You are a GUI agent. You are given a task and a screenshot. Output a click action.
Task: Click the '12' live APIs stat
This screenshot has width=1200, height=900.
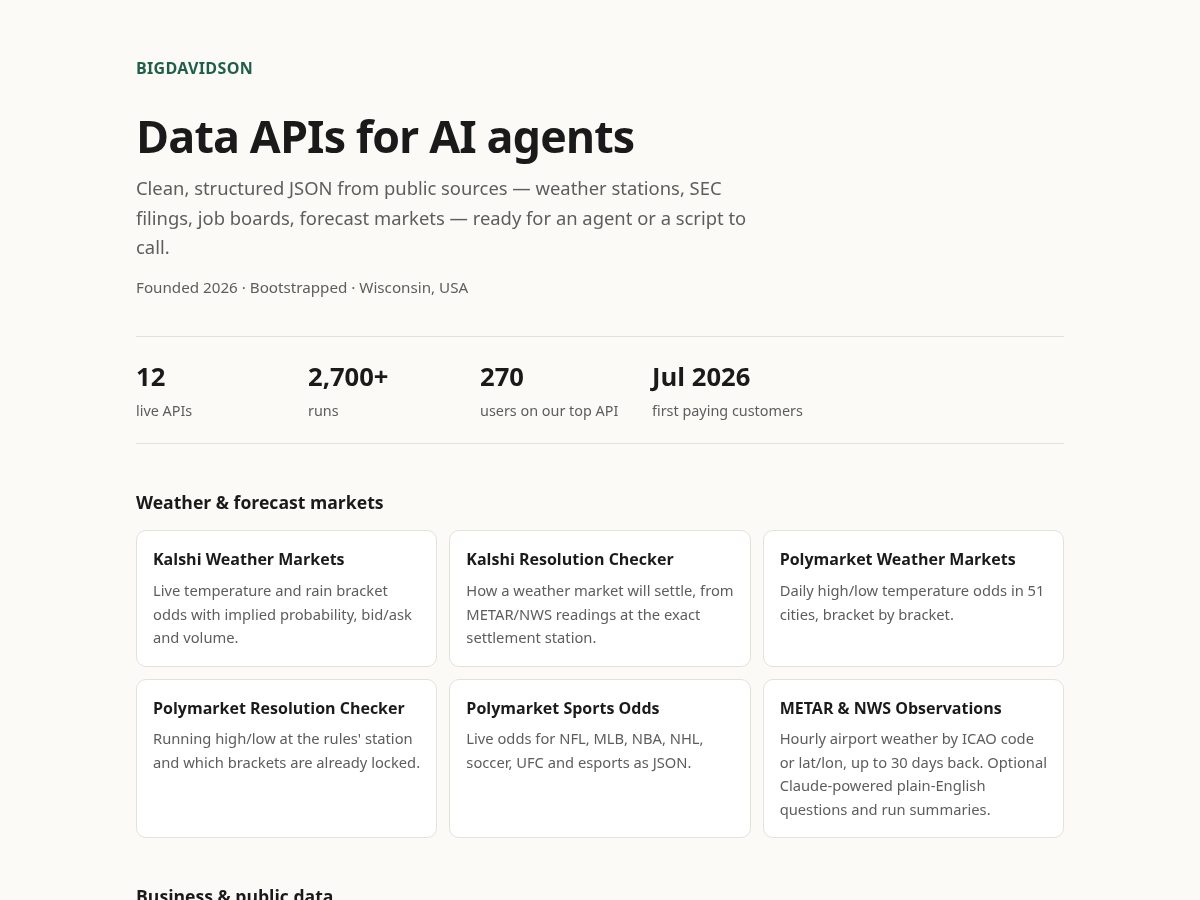(x=151, y=377)
